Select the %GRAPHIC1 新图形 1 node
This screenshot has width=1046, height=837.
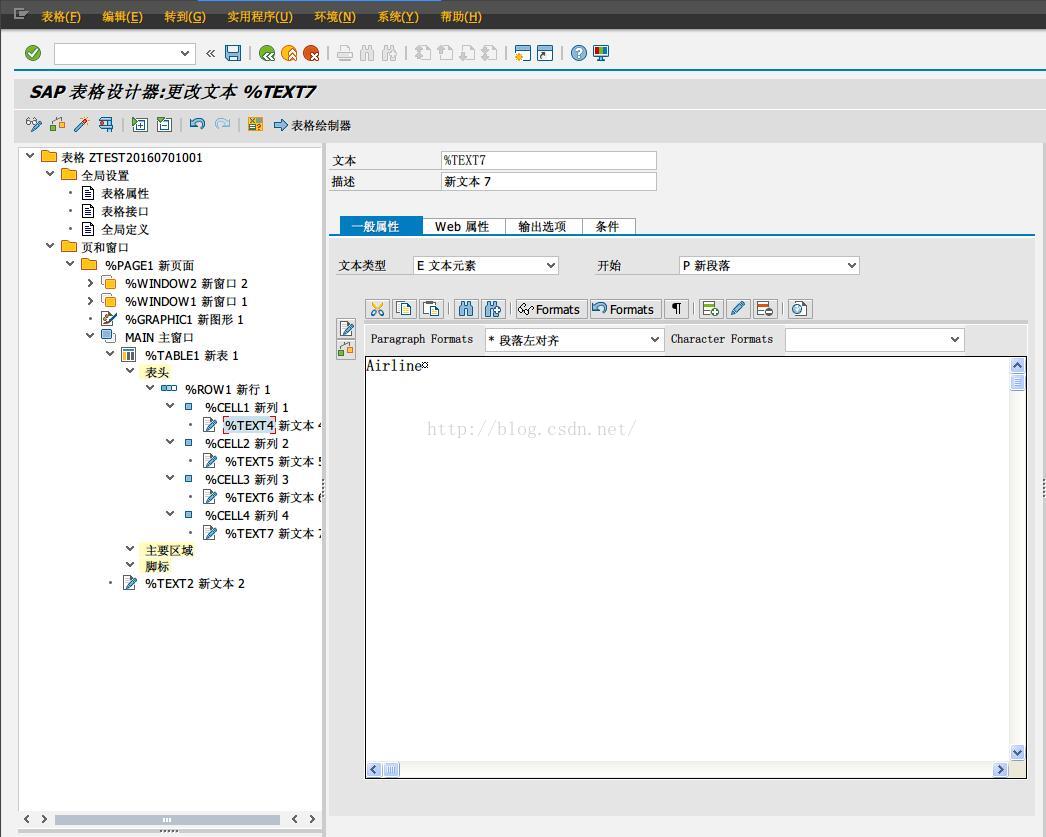[184, 319]
